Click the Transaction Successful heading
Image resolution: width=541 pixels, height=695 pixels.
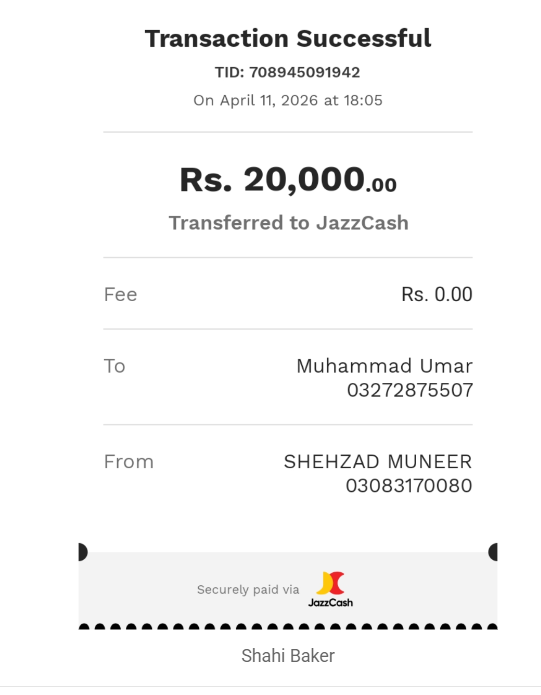pyautogui.click(x=288, y=39)
